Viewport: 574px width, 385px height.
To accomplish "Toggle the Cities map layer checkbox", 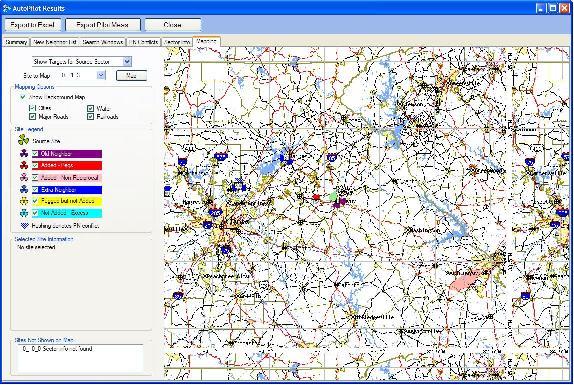I will pyautogui.click(x=32, y=108).
